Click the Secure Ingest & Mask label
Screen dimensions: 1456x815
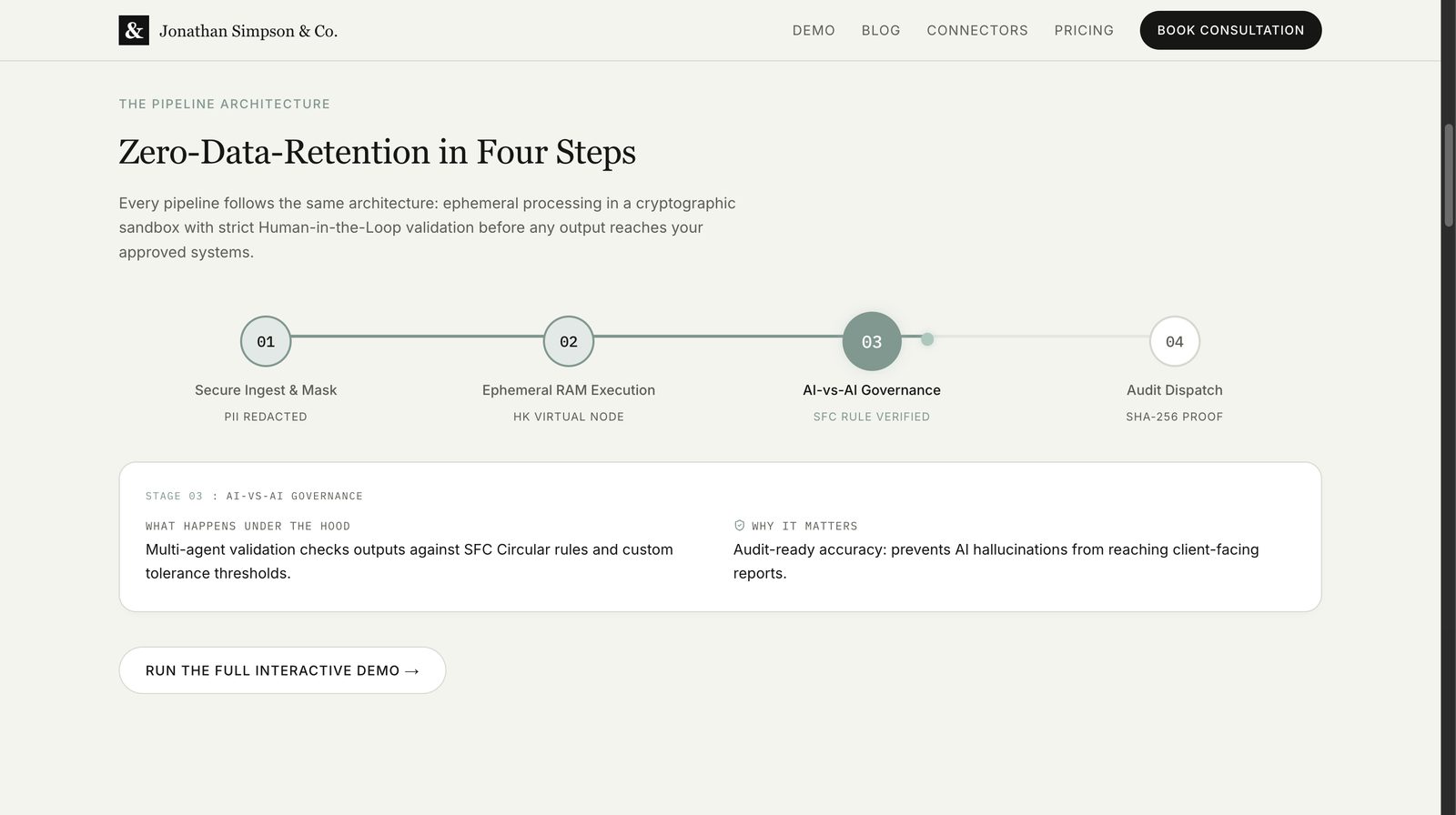tap(266, 390)
